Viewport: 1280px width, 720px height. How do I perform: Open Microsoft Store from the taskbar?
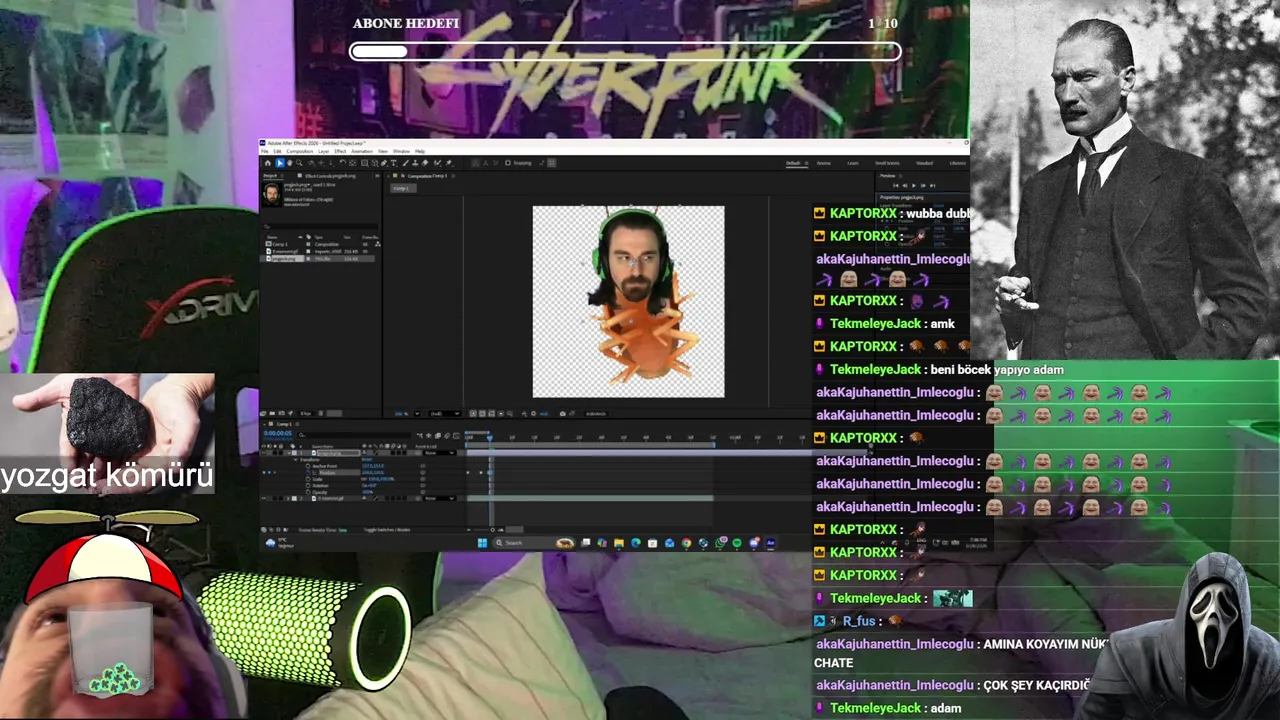point(652,543)
